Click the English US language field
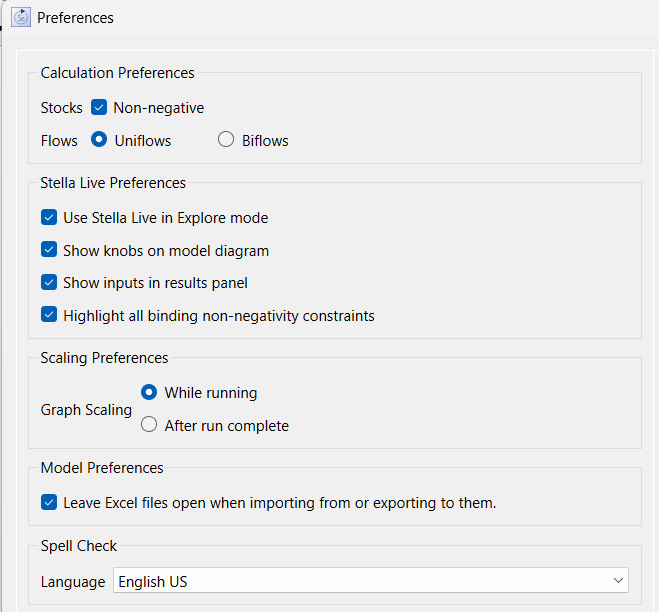659x612 pixels. point(371,580)
